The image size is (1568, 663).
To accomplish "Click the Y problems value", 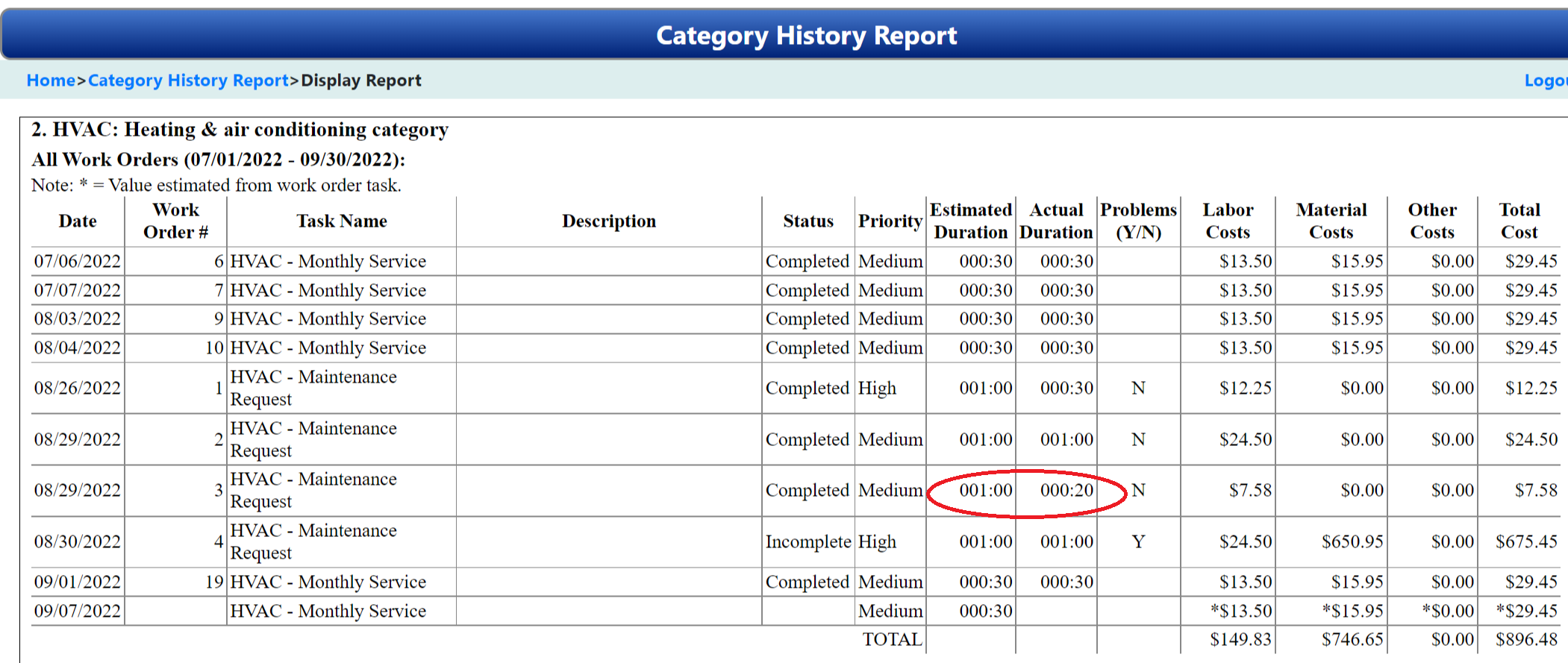I will coord(1138,542).
